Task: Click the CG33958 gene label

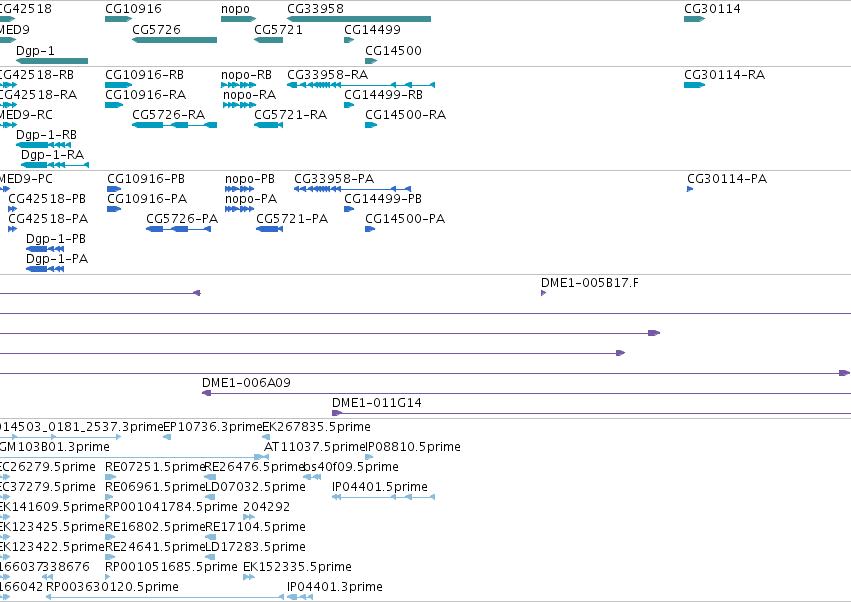Action: tap(315, 9)
